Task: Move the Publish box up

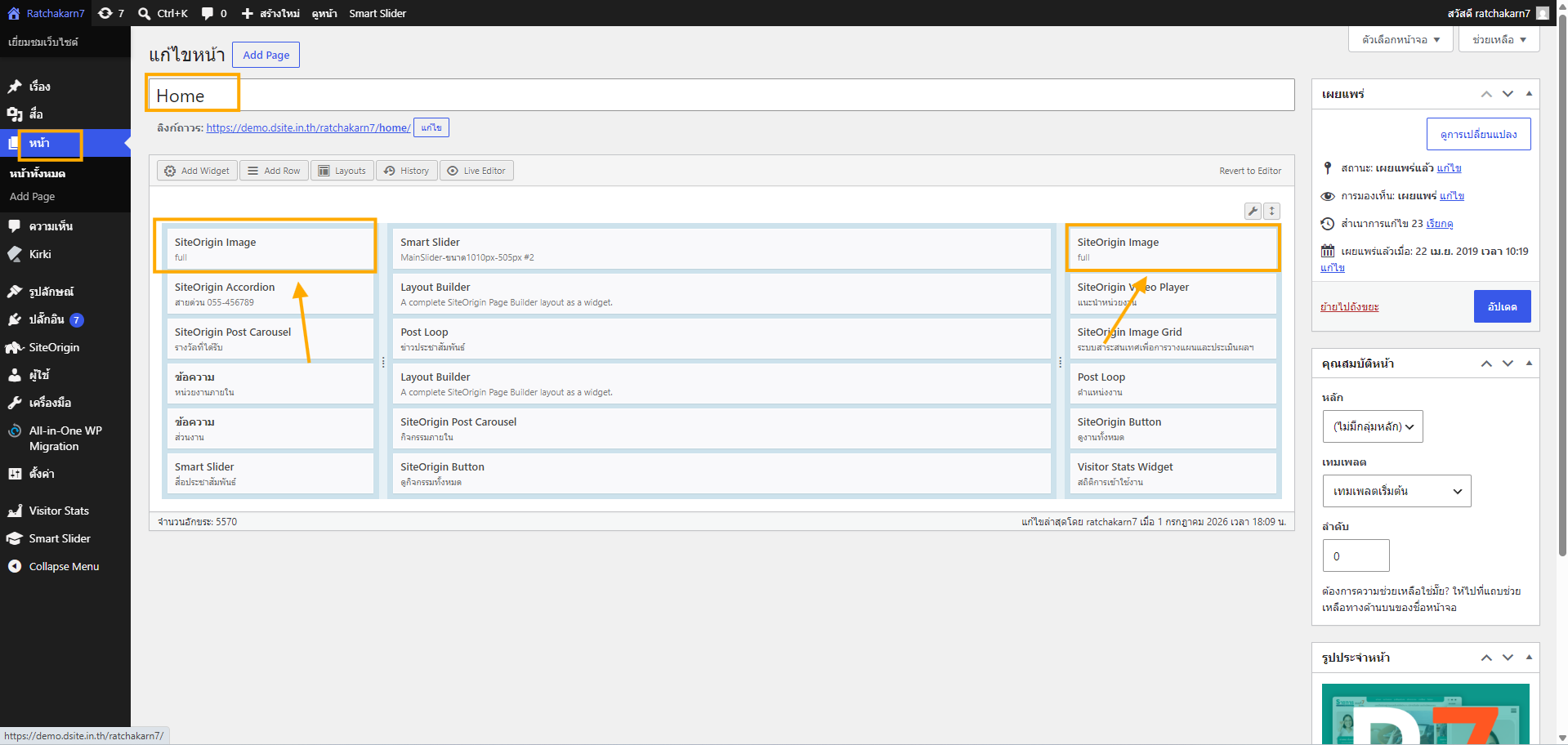Action: 1486,94
